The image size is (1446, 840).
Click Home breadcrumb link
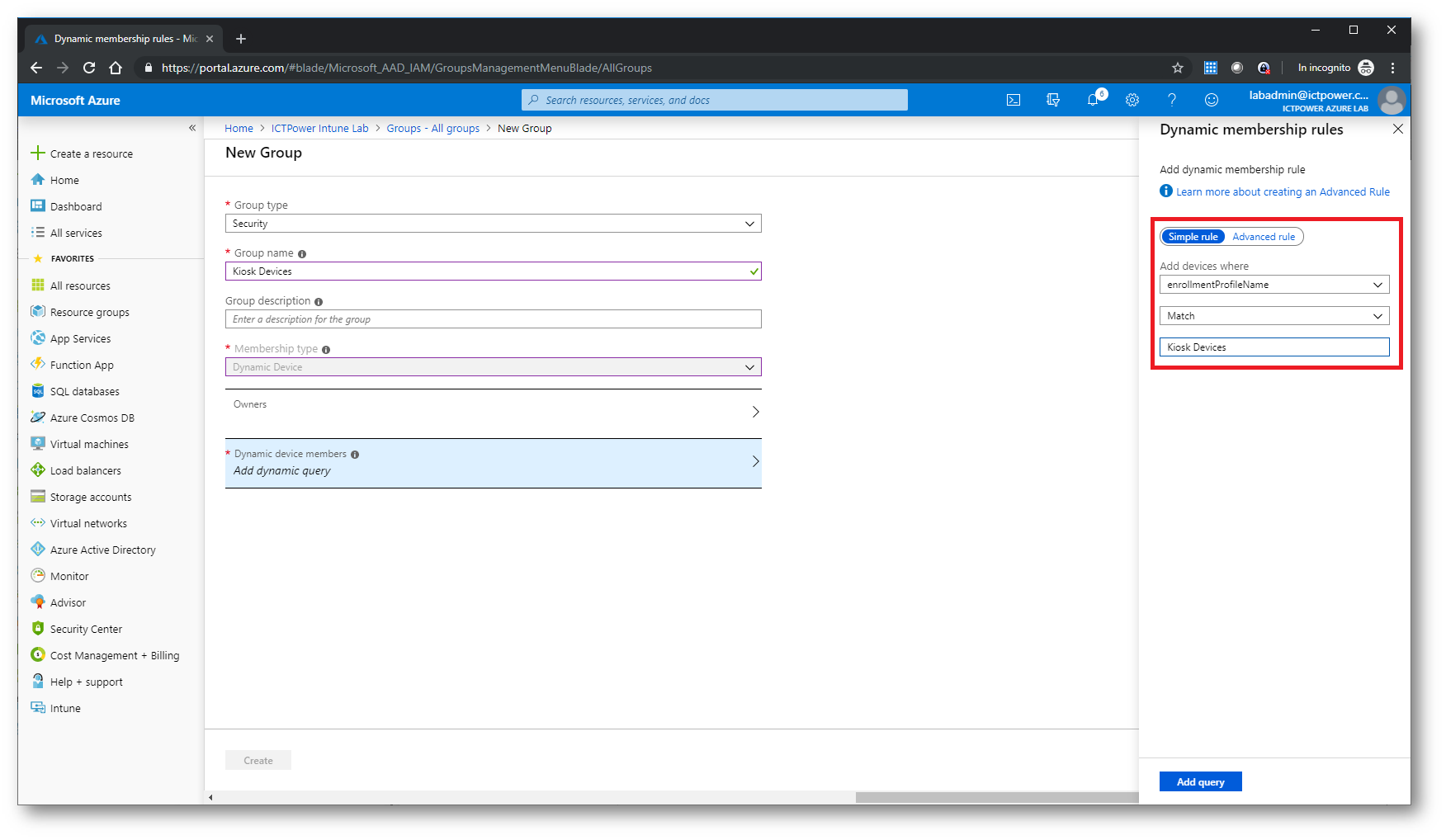[239, 128]
